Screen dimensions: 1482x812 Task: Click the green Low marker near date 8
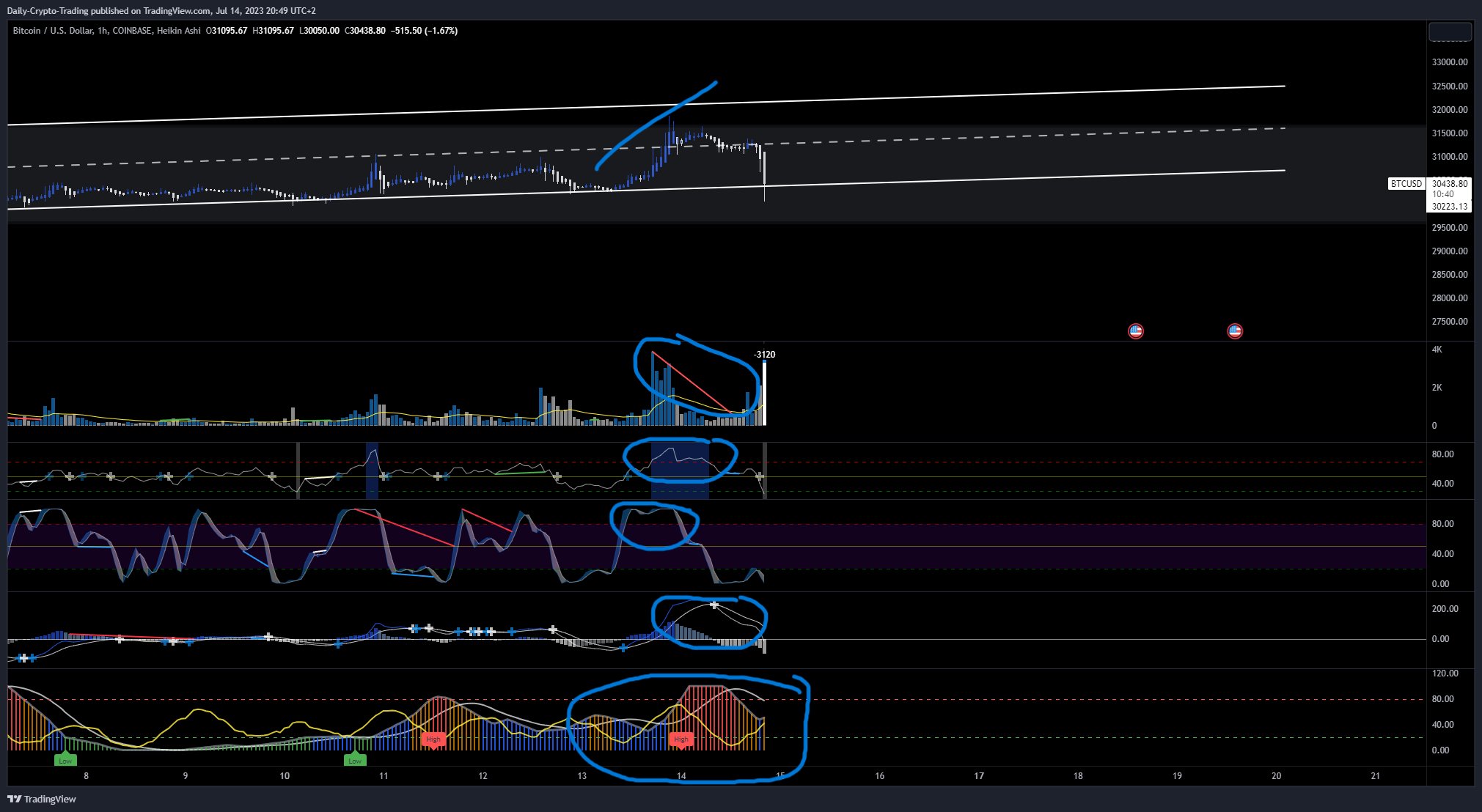(x=65, y=760)
